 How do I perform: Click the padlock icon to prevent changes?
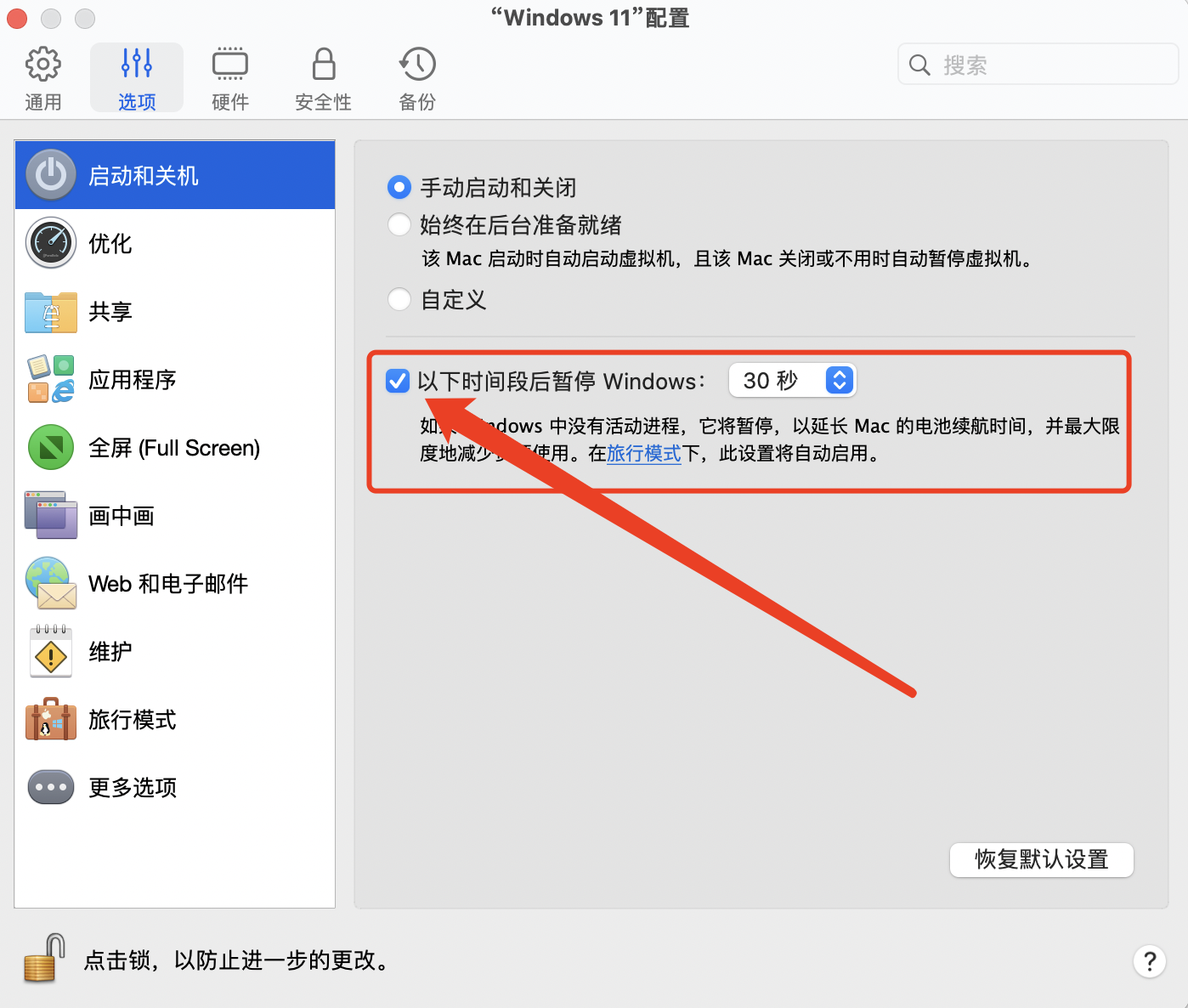pos(44,959)
